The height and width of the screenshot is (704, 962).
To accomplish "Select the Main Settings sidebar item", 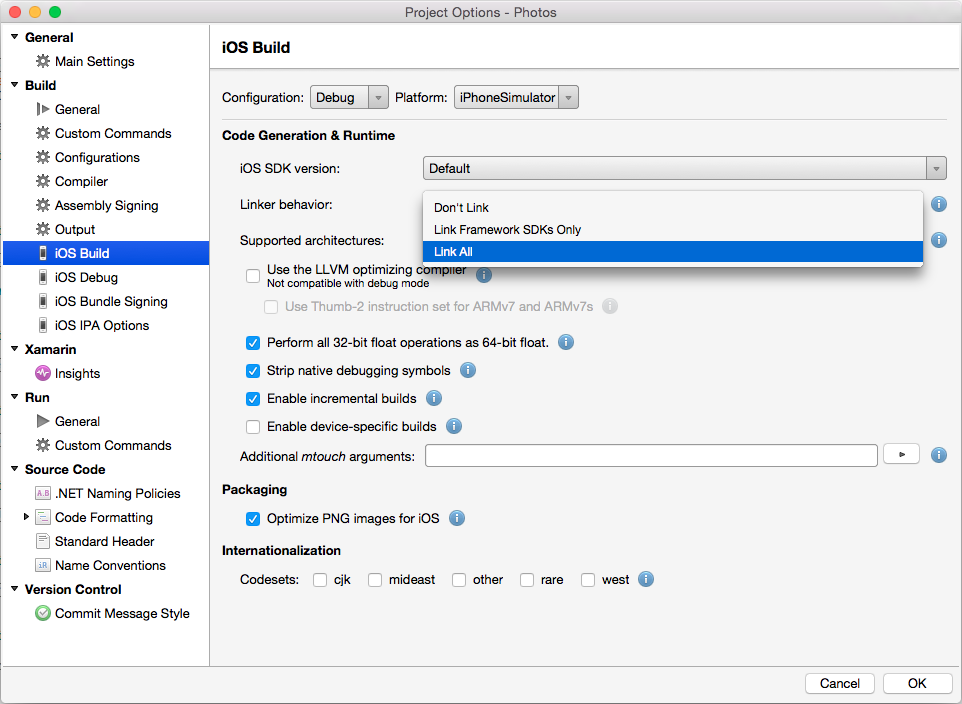I will pyautogui.click(x=85, y=61).
